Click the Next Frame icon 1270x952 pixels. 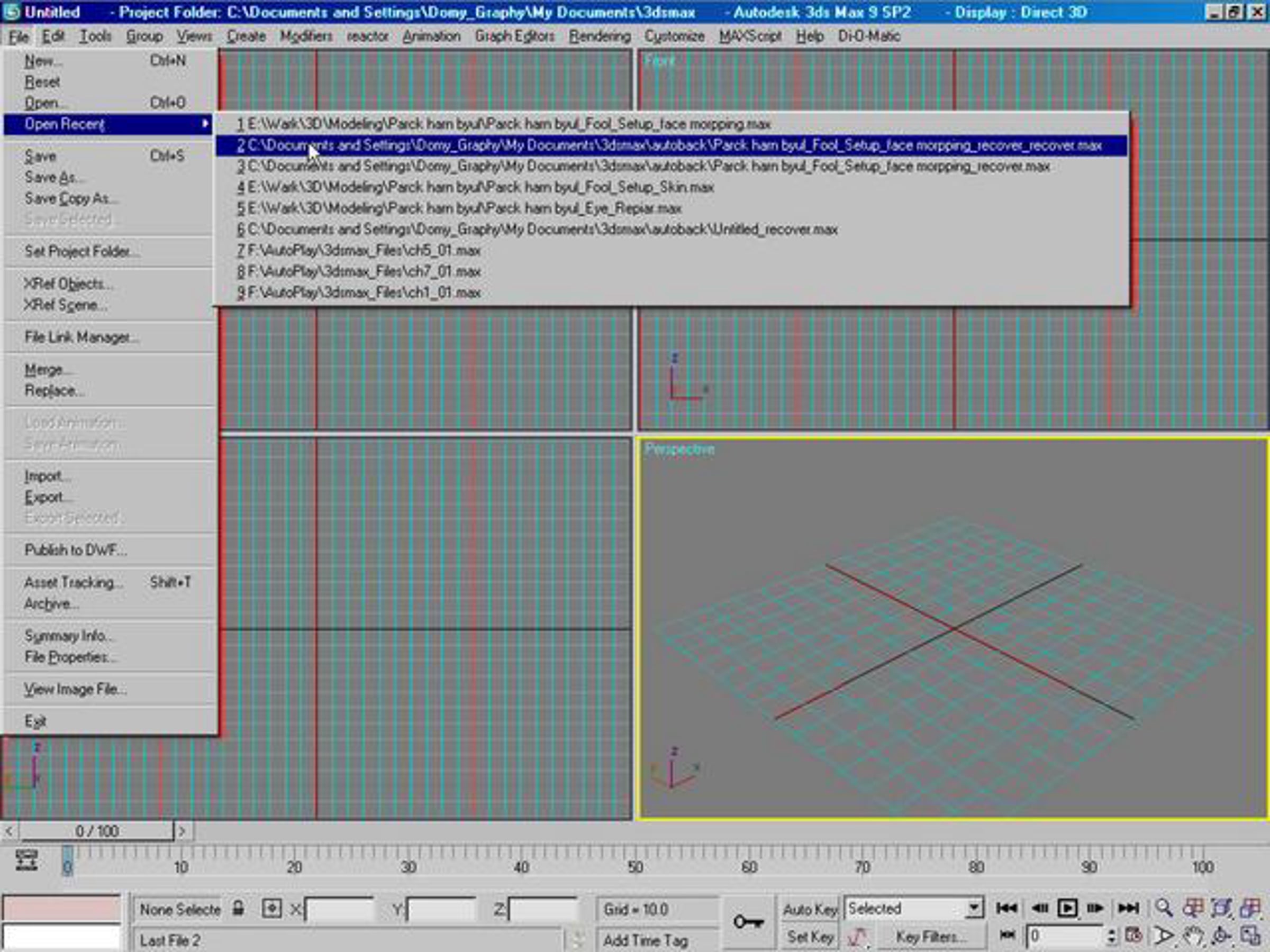point(1095,908)
